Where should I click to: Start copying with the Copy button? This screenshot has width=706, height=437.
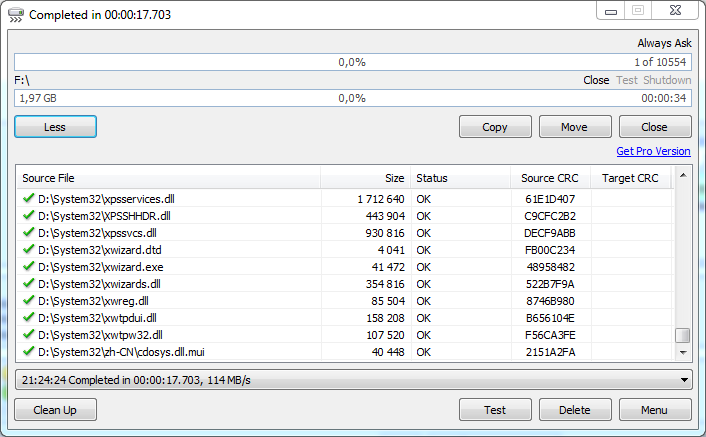495,127
